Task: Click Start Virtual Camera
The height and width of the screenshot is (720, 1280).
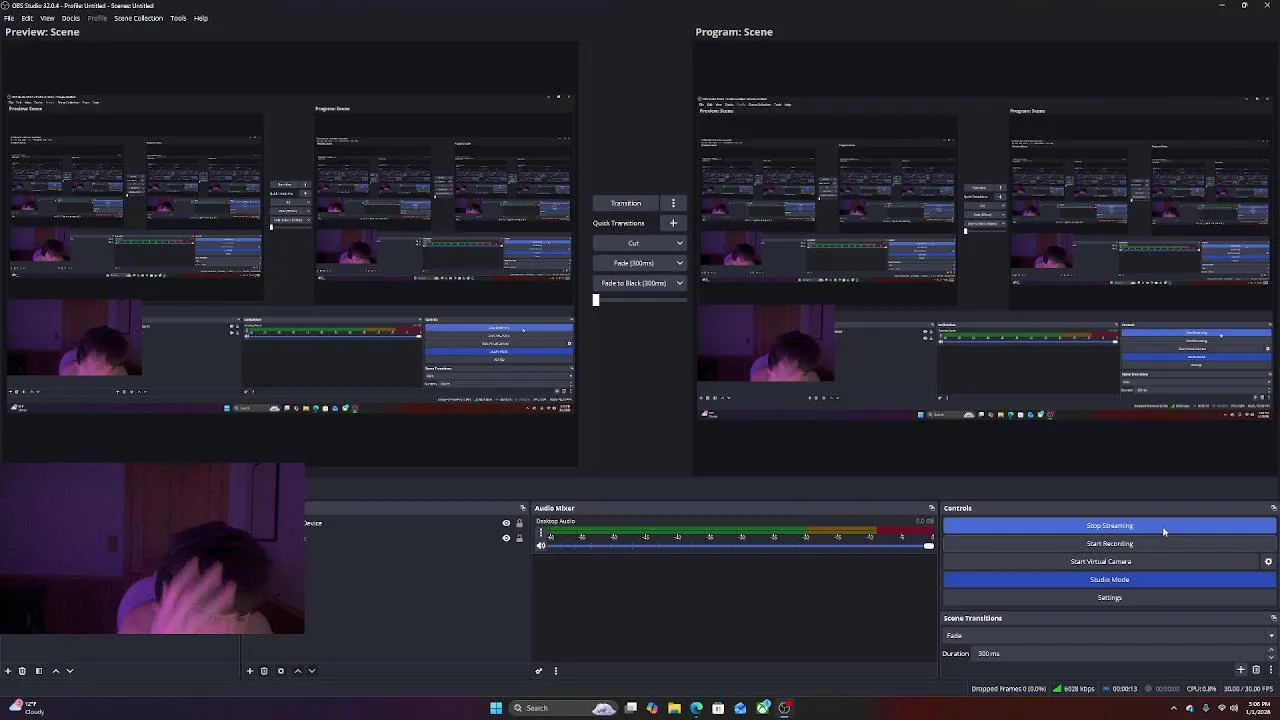Action: 1101,562
